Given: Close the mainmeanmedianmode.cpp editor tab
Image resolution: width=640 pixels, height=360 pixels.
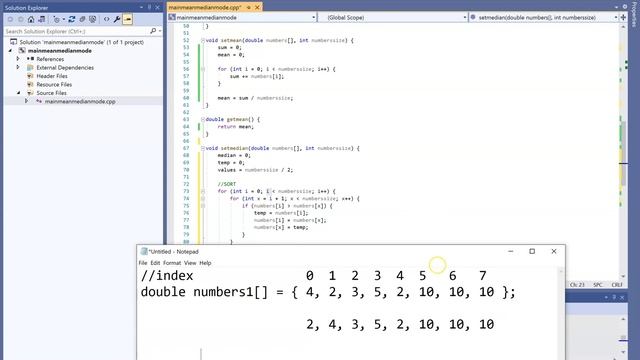Looking at the screenshot, I should coord(257,7).
